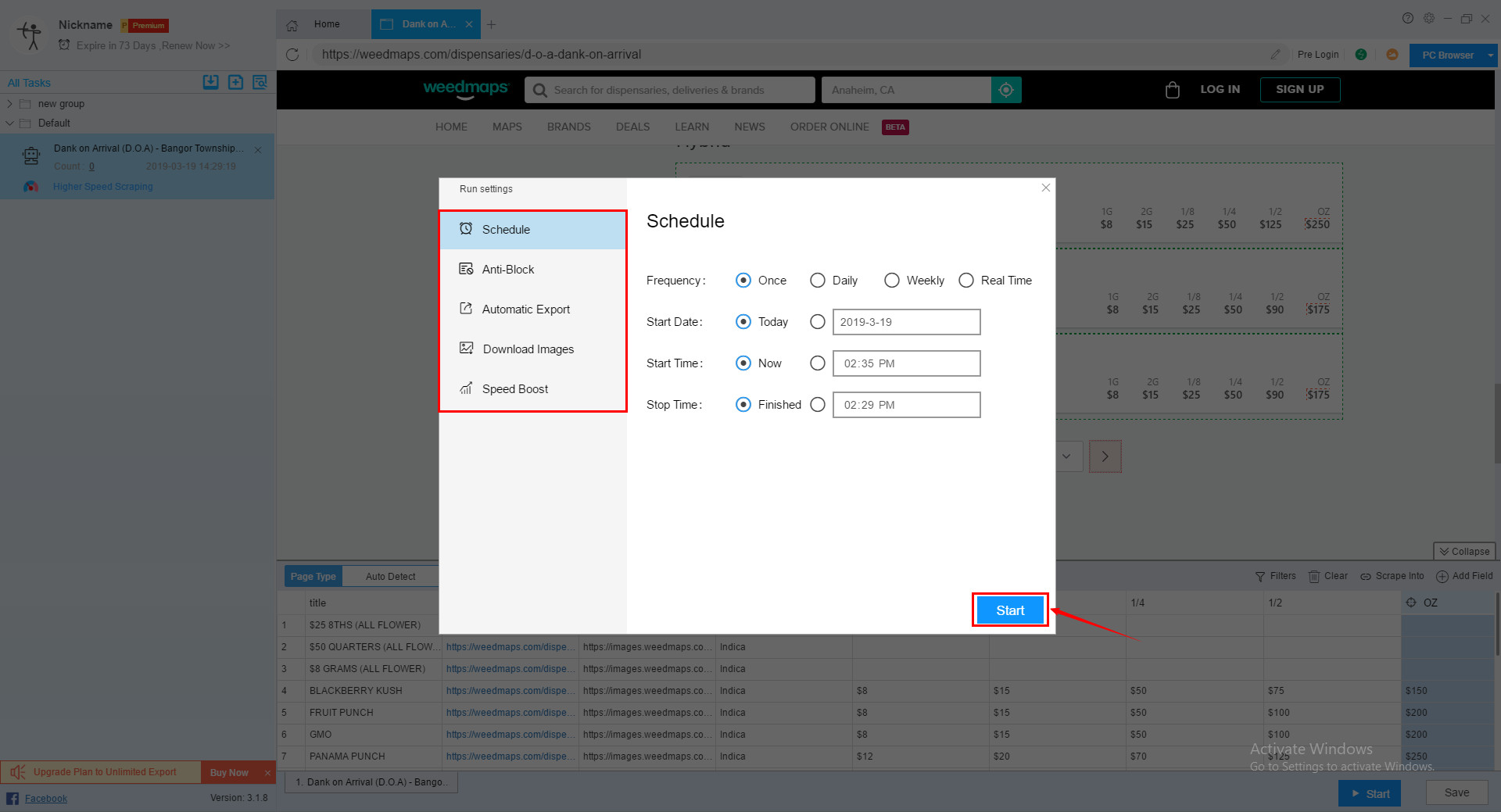Open the settings gear icon
This screenshot has width=1501, height=812.
(1429, 18)
